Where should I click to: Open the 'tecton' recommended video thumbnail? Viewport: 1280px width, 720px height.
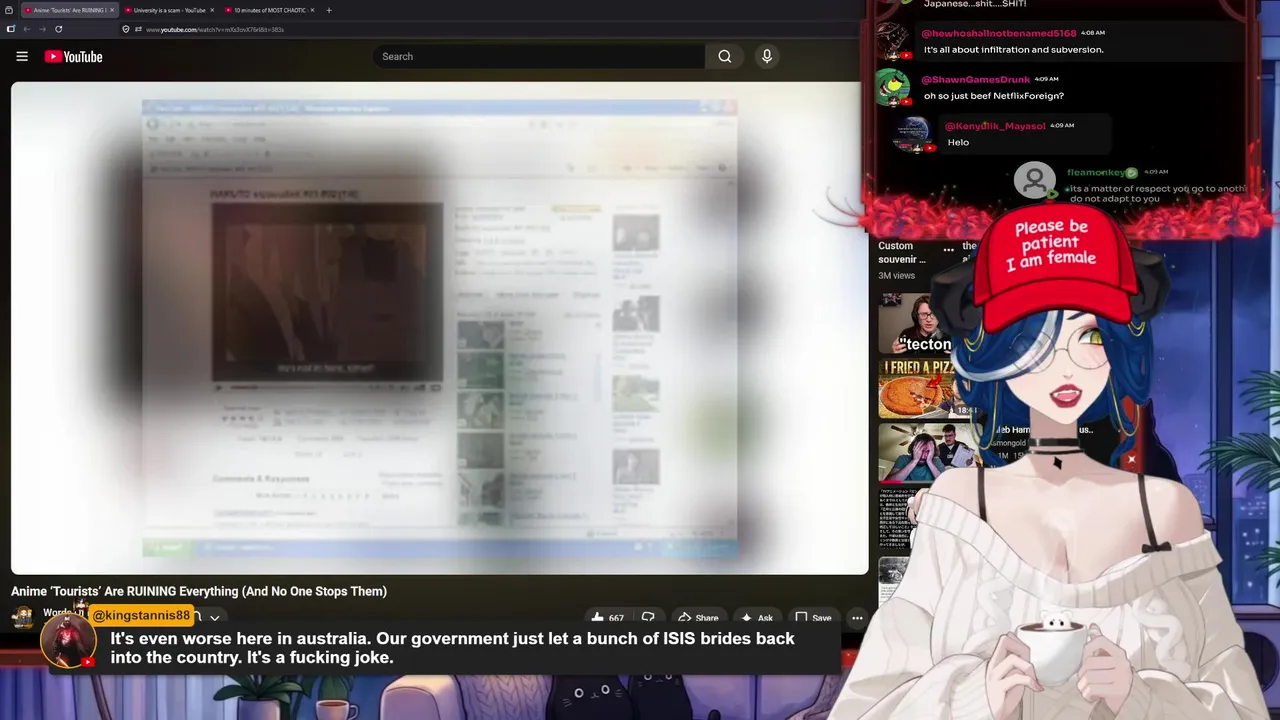click(x=915, y=325)
